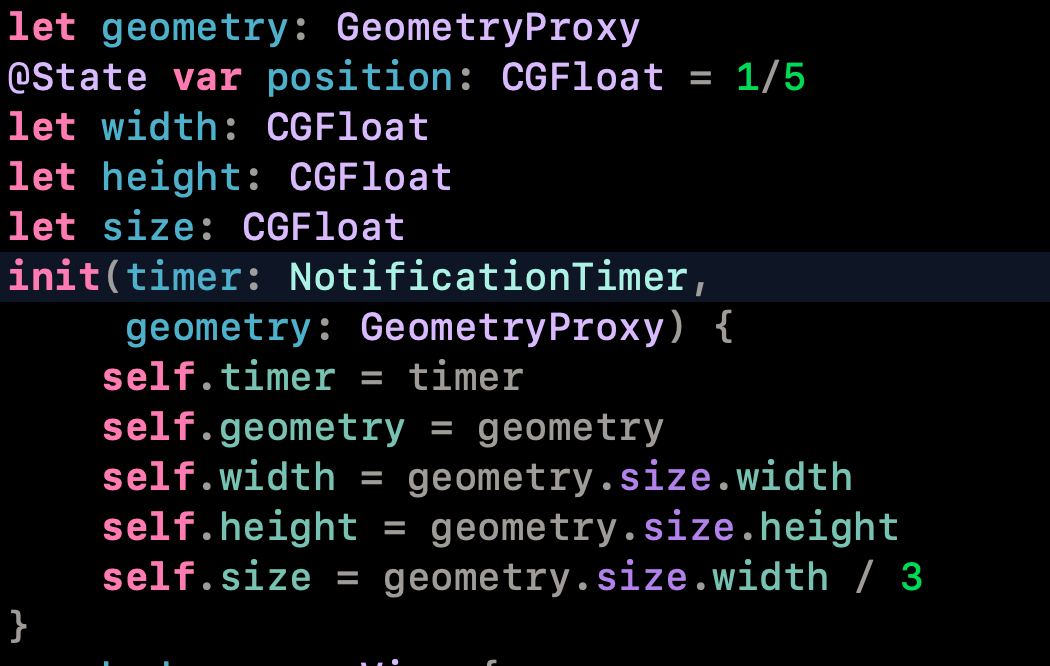Click 'position' variable name
1050x666 pixels.
[360, 78]
